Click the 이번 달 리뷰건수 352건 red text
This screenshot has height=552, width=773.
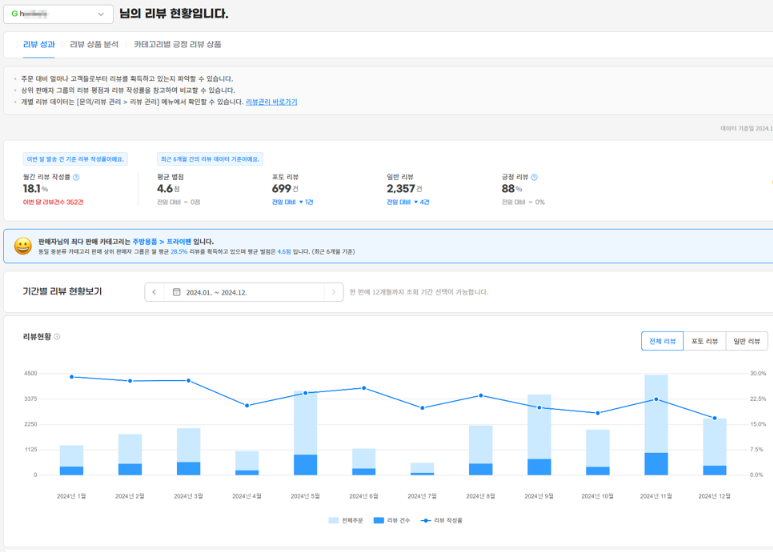(53, 202)
